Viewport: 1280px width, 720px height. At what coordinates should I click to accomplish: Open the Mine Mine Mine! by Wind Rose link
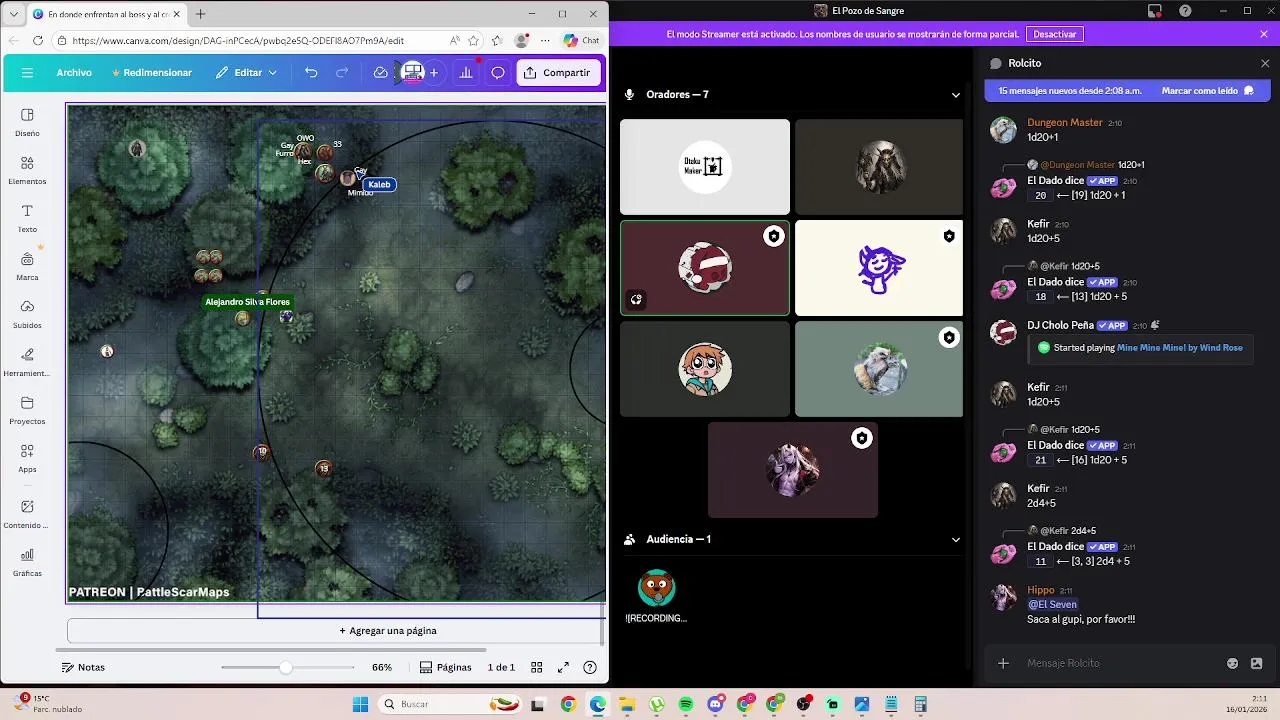pyautogui.click(x=1180, y=348)
